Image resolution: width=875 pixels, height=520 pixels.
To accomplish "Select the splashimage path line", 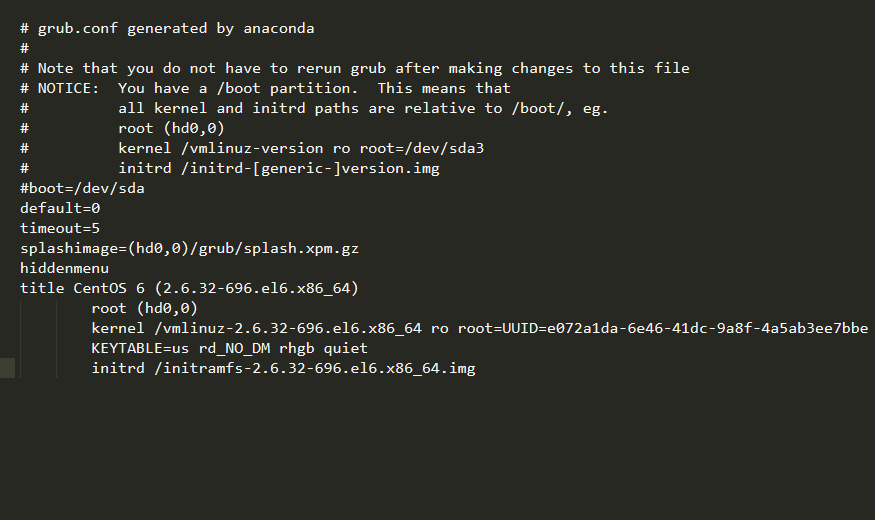I will coord(190,249).
